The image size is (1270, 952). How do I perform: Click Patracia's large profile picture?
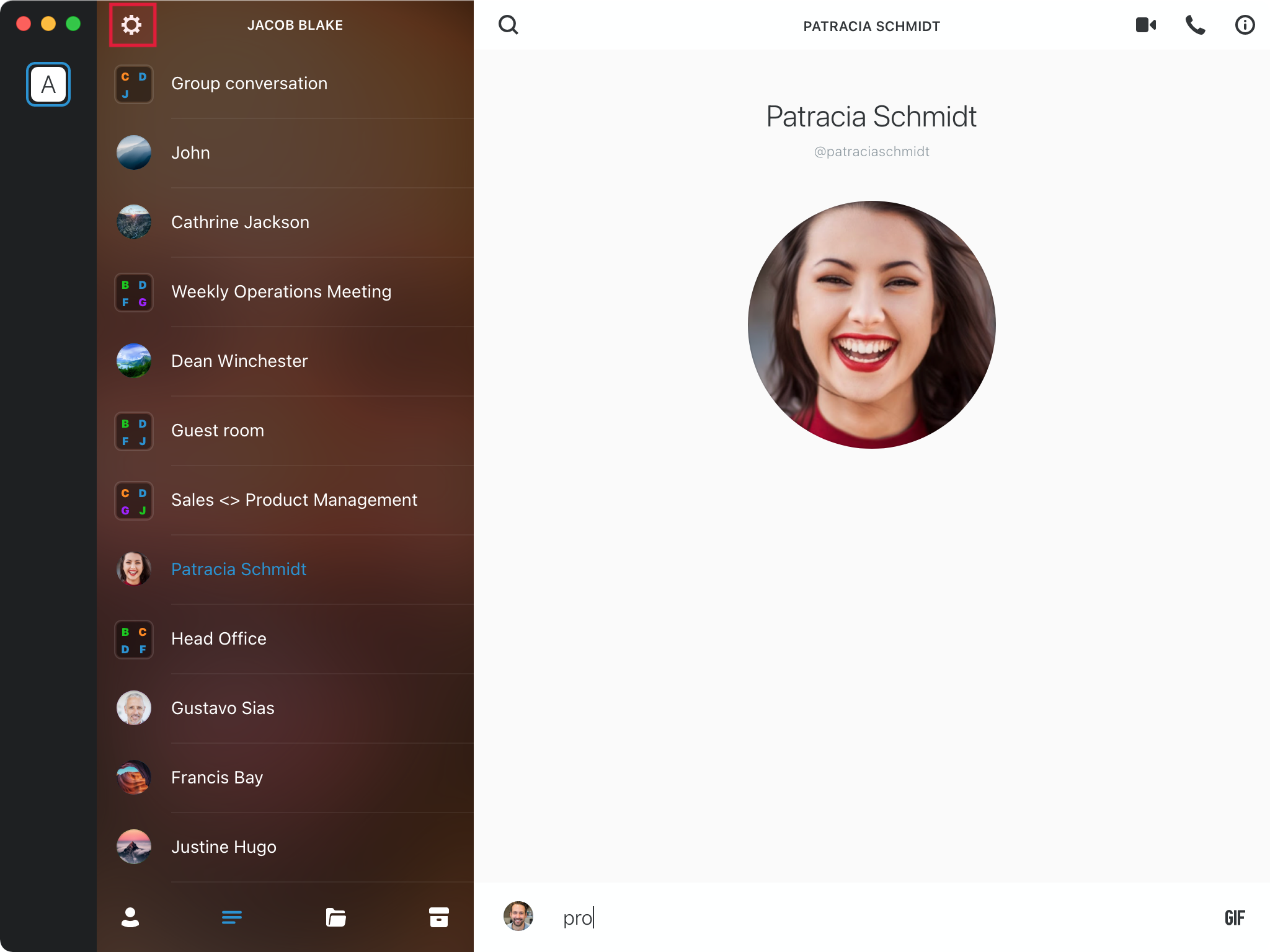tap(872, 325)
